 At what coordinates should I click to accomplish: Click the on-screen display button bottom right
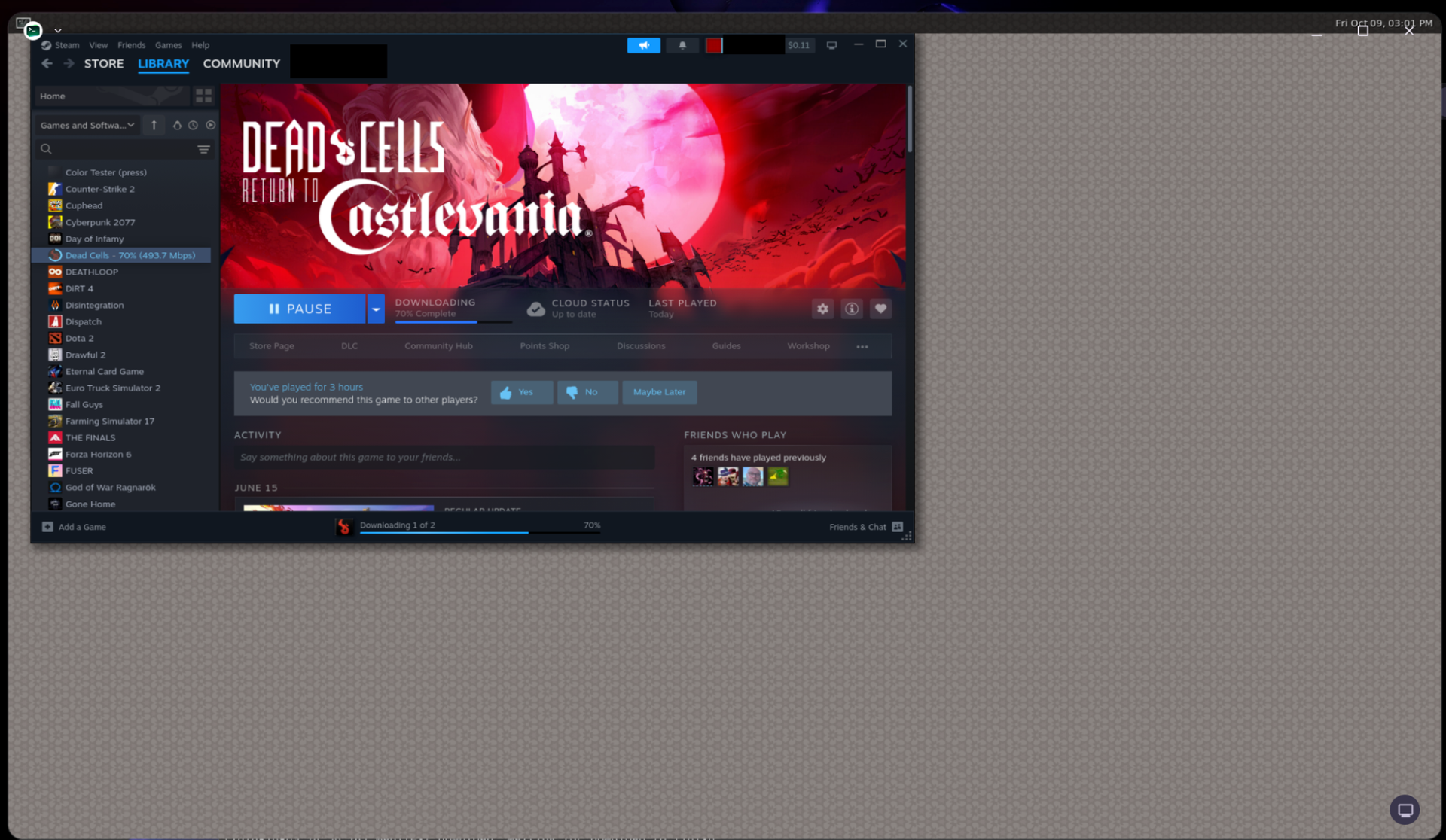(x=1404, y=810)
